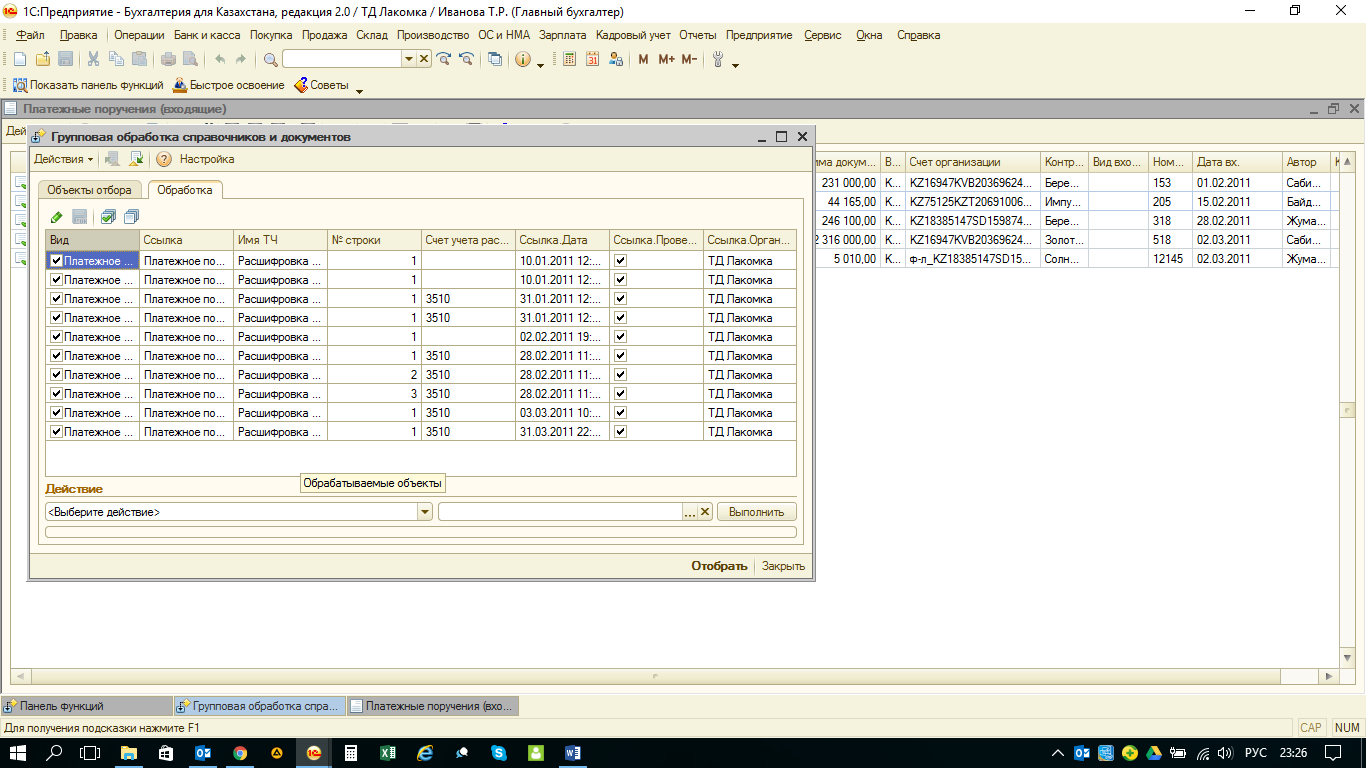The height and width of the screenshot is (768, 1366).
Task: Click the Выполнить button
Action: [757, 512]
